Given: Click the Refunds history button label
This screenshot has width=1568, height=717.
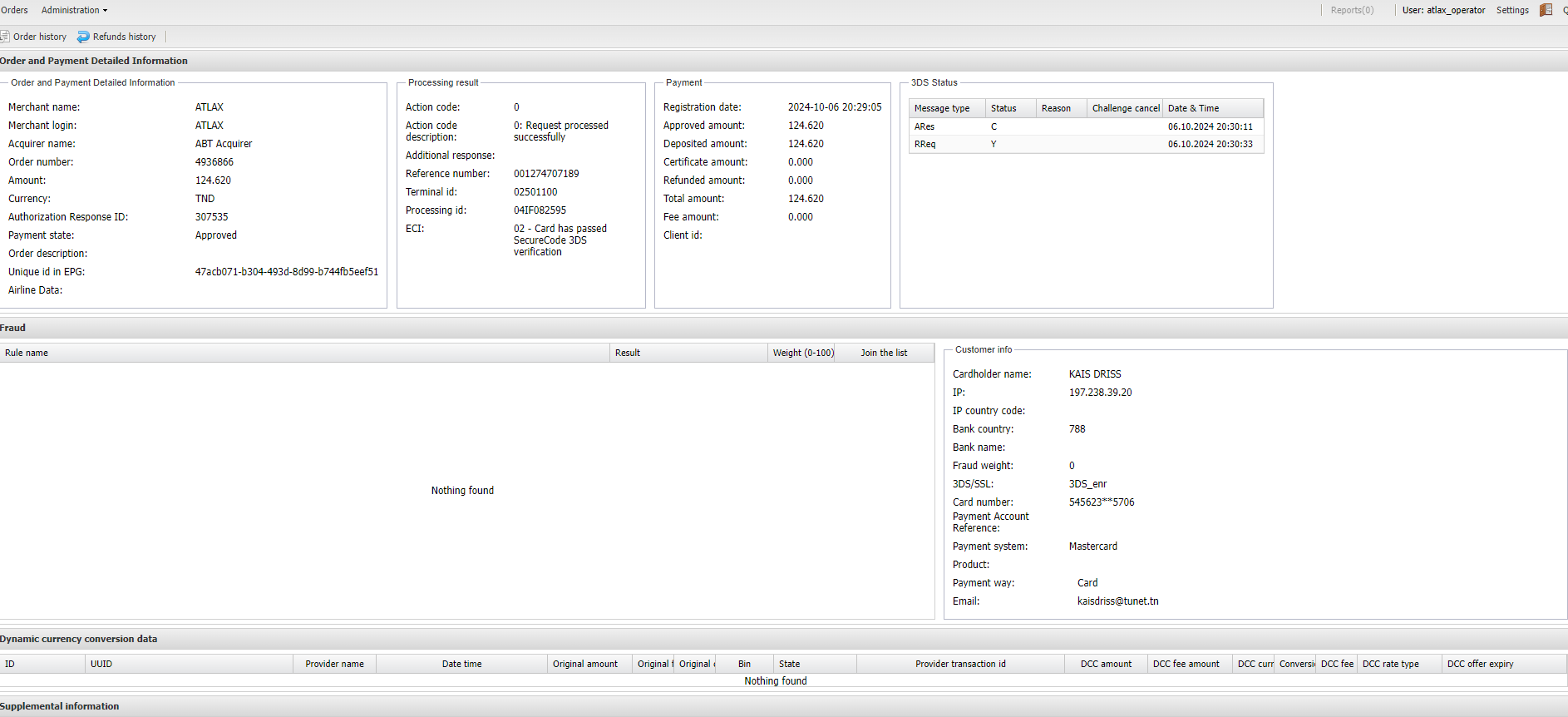Looking at the screenshot, I should [x=124, y=37].
